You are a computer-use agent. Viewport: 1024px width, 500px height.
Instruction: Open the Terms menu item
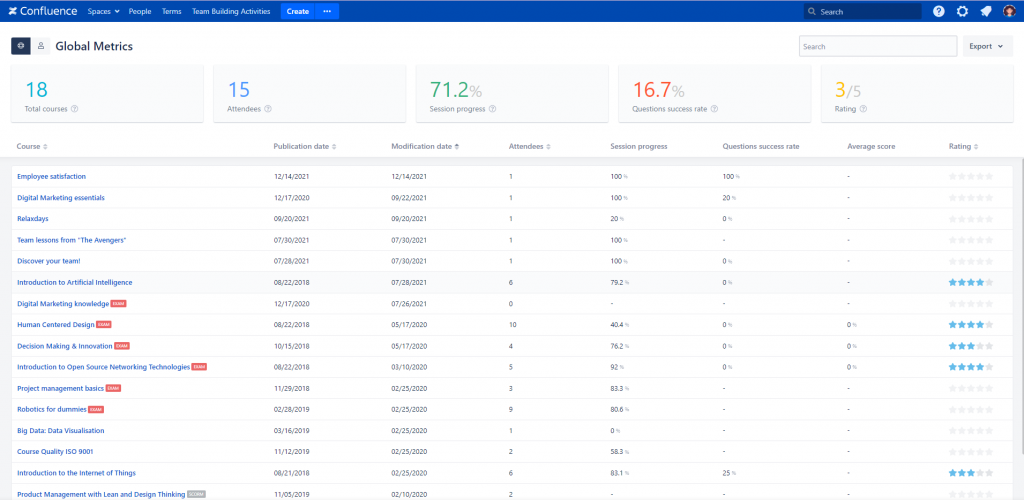click(x=171, y=11)
